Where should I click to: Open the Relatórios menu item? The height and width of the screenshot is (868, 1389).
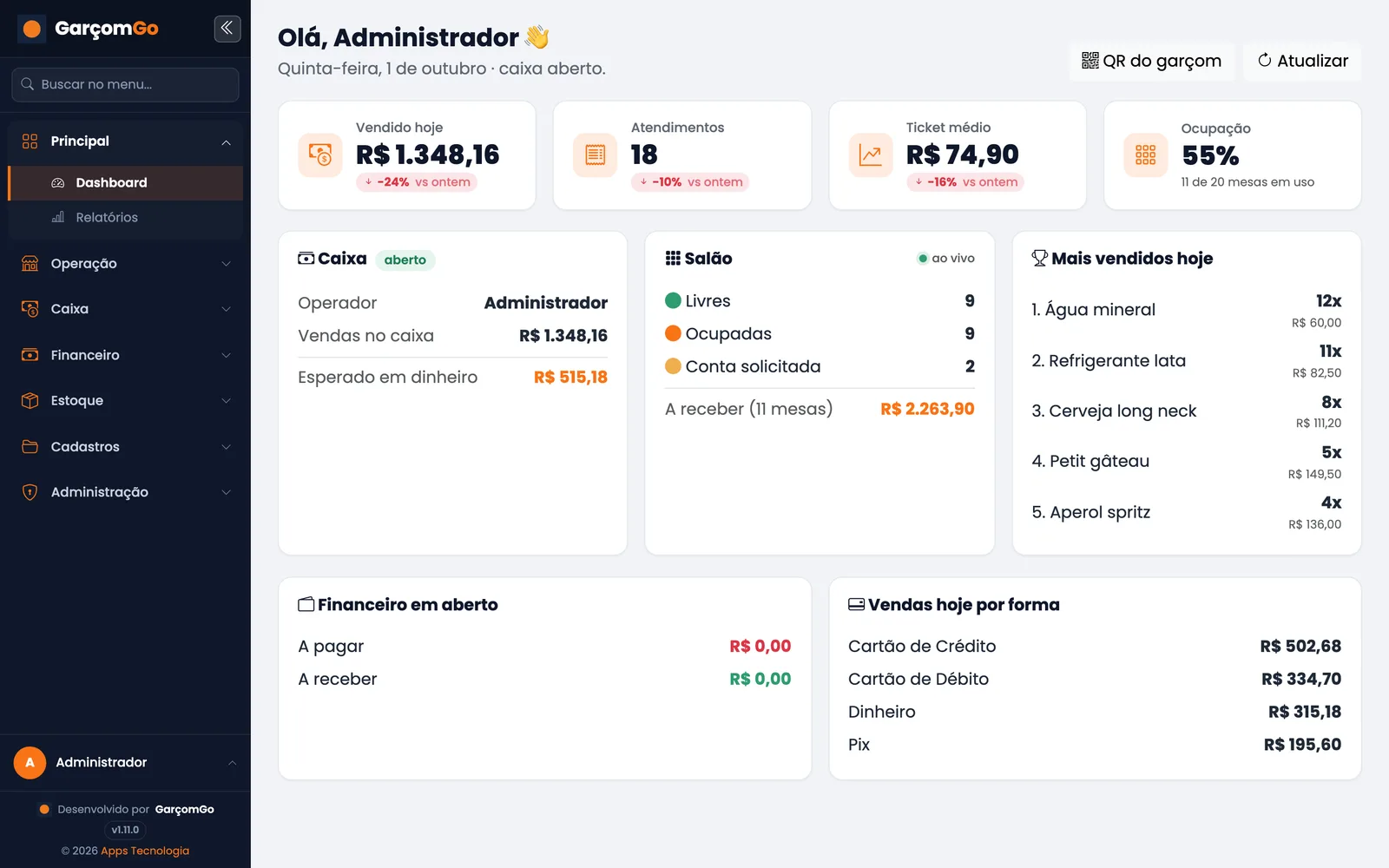(126, 218)
